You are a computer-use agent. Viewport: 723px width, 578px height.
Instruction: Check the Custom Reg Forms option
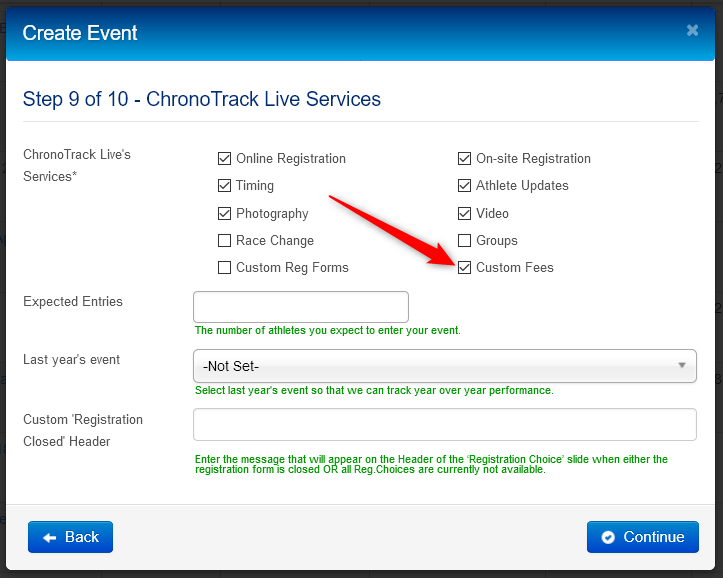coord(224,268)
